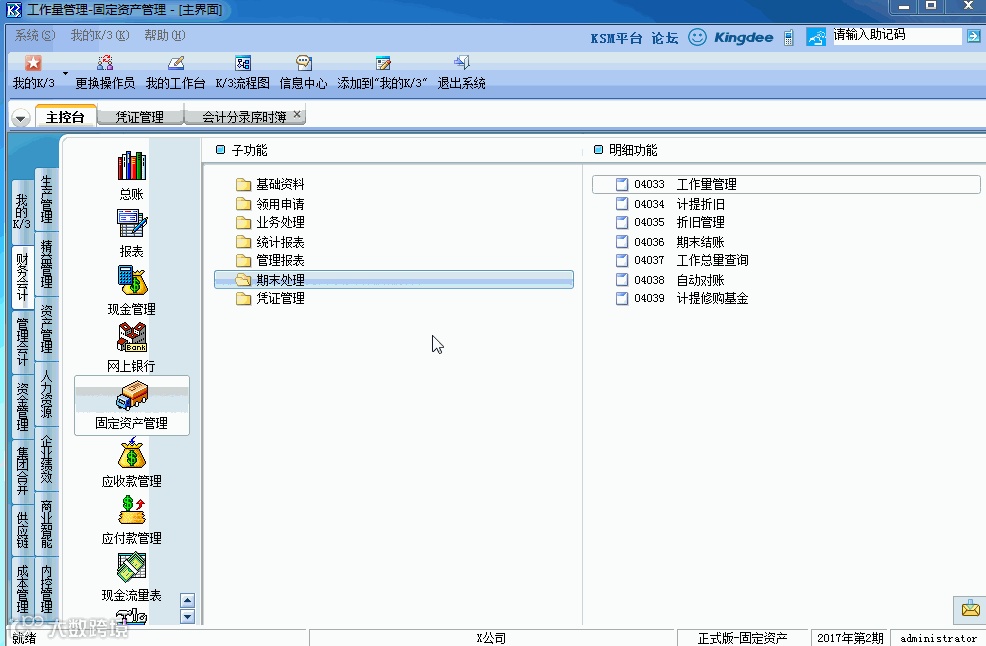The height and width of the screenshot is (646, 986).
Task: Open the 报表 module icon
Action: pyautogui.click(x=131, y=224)
